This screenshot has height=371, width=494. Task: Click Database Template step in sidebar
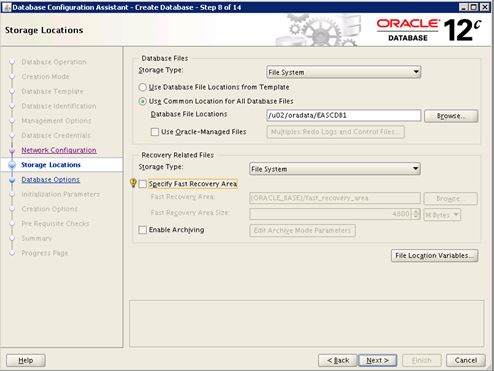coord(52,91)
